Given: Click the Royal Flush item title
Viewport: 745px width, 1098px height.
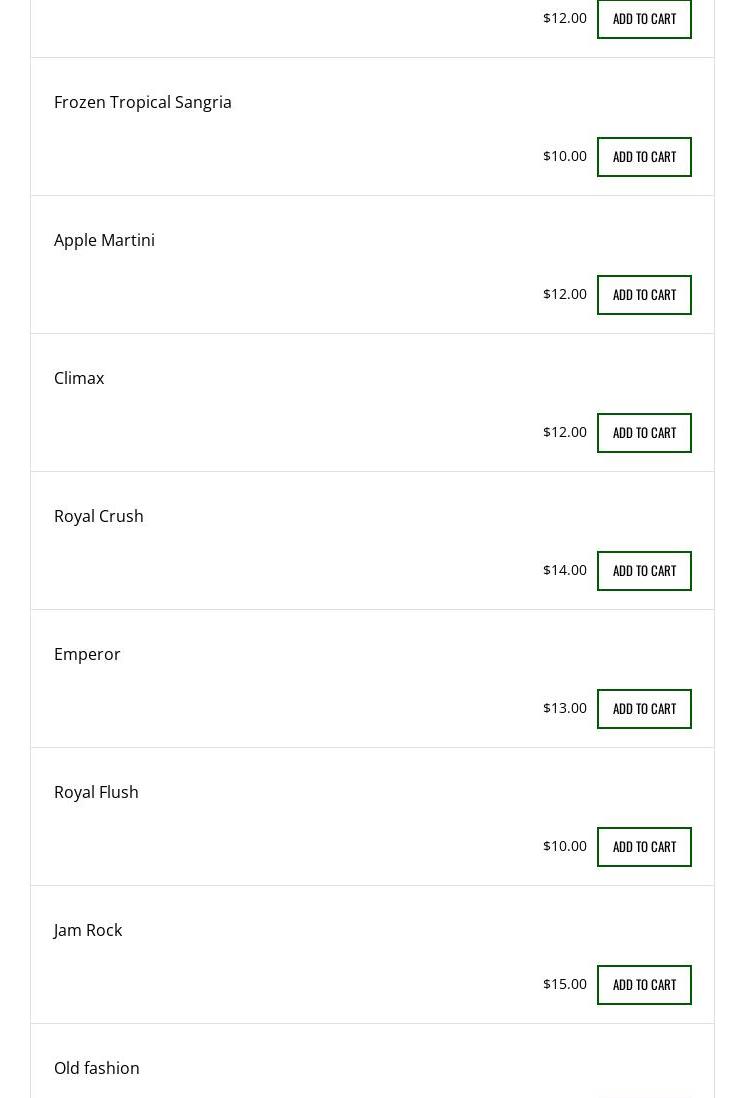Looking at the screenshot, I should pos(96,792).
